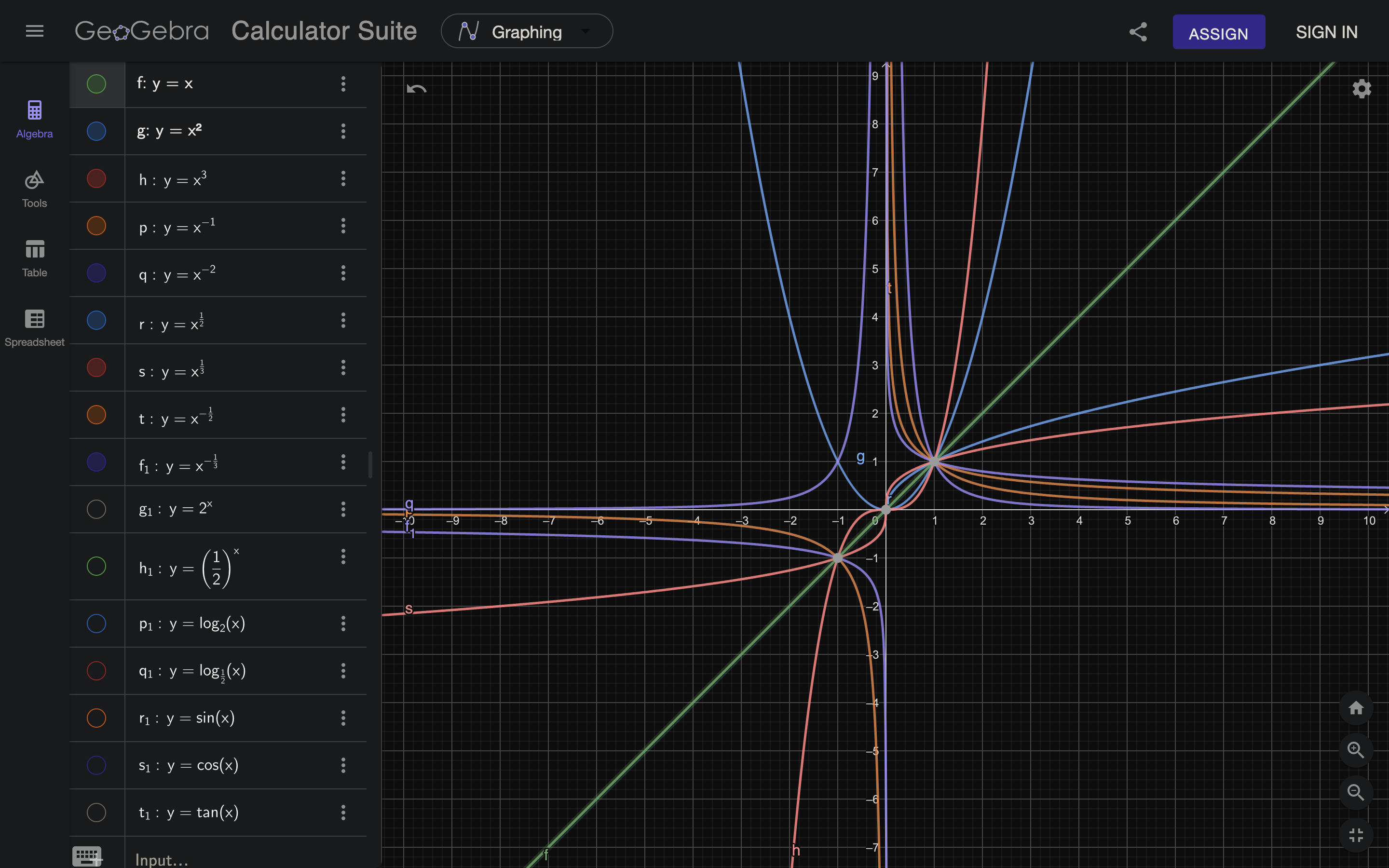The height and width of the screenshot is (868, 1389).
Task: Click the share icon
Action: (x=1138, y=32)
